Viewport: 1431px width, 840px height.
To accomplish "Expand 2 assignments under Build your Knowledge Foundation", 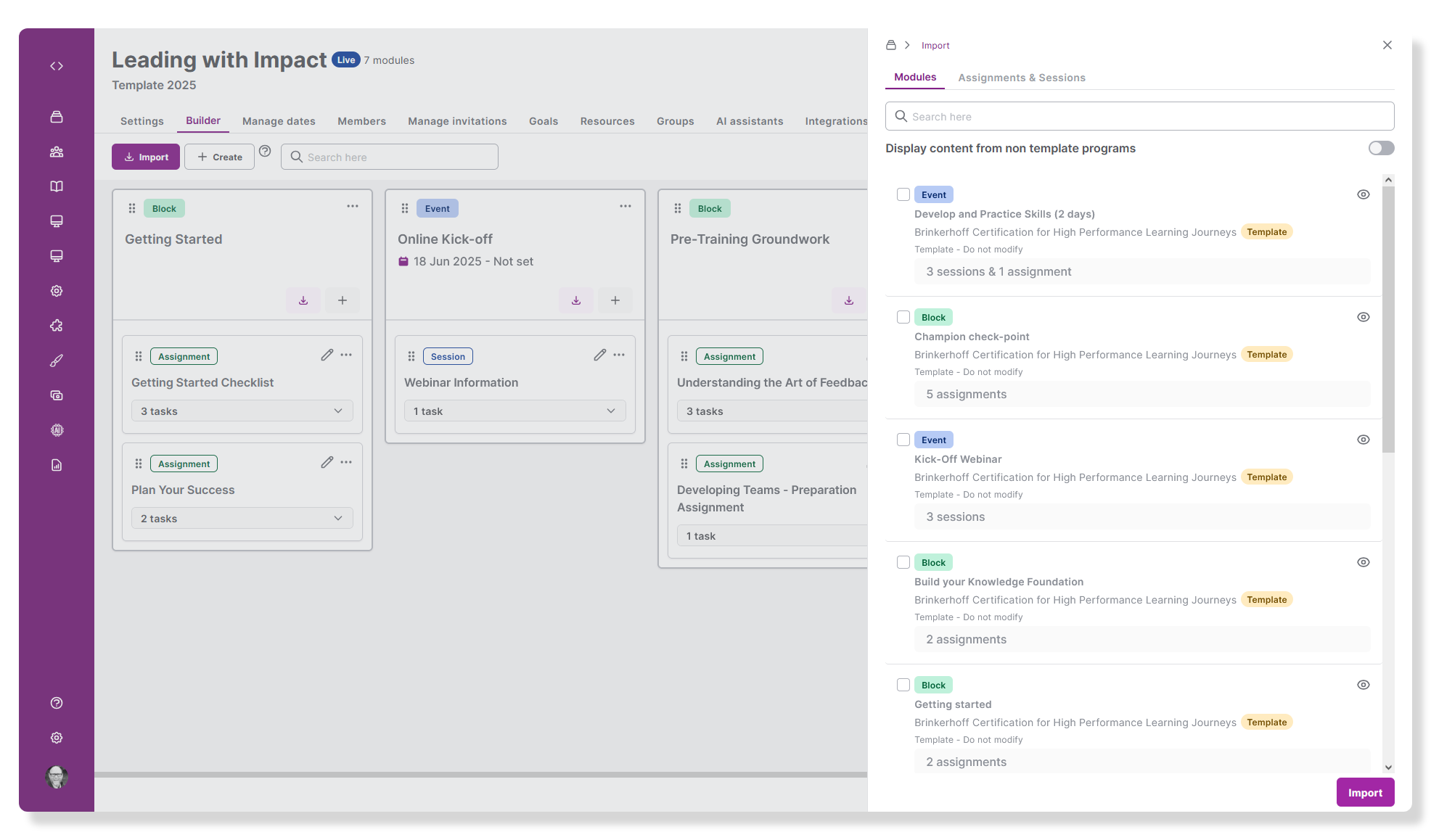I will click(x=1142, y=639).
